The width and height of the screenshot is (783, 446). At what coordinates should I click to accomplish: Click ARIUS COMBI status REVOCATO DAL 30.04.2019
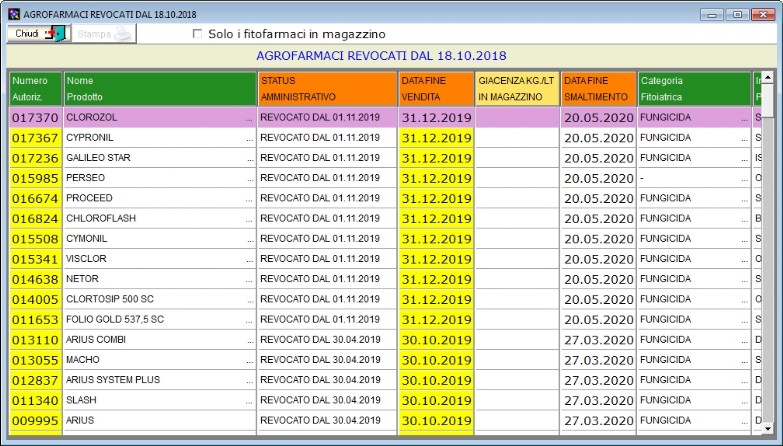320,340
